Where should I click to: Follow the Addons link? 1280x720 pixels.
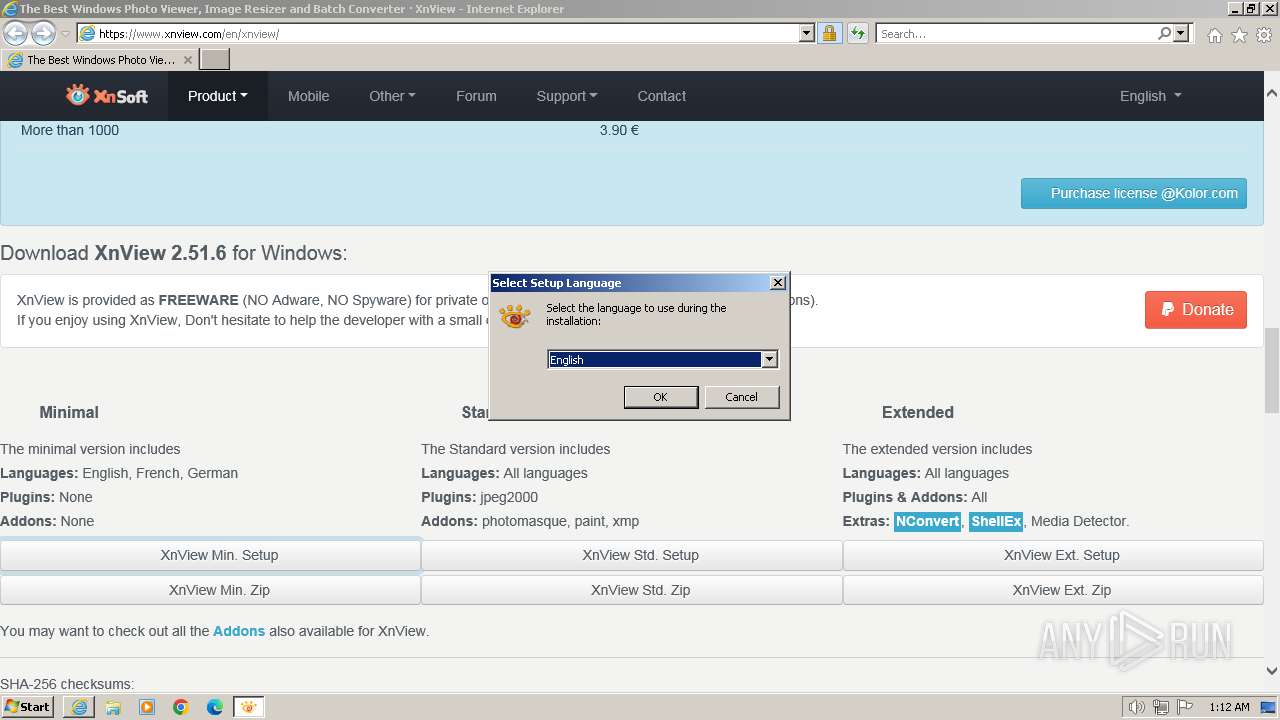pos(239,631)
